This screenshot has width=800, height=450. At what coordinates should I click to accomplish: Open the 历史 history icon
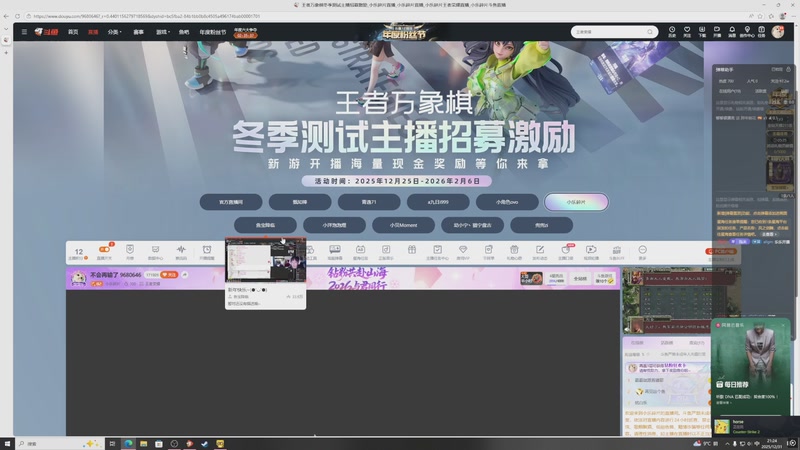(672, 32)
